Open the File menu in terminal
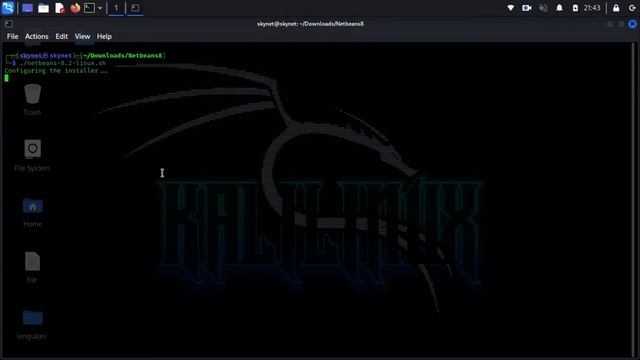Image resolution: width=640 pixels, height=360 pixels. (12, 36)
